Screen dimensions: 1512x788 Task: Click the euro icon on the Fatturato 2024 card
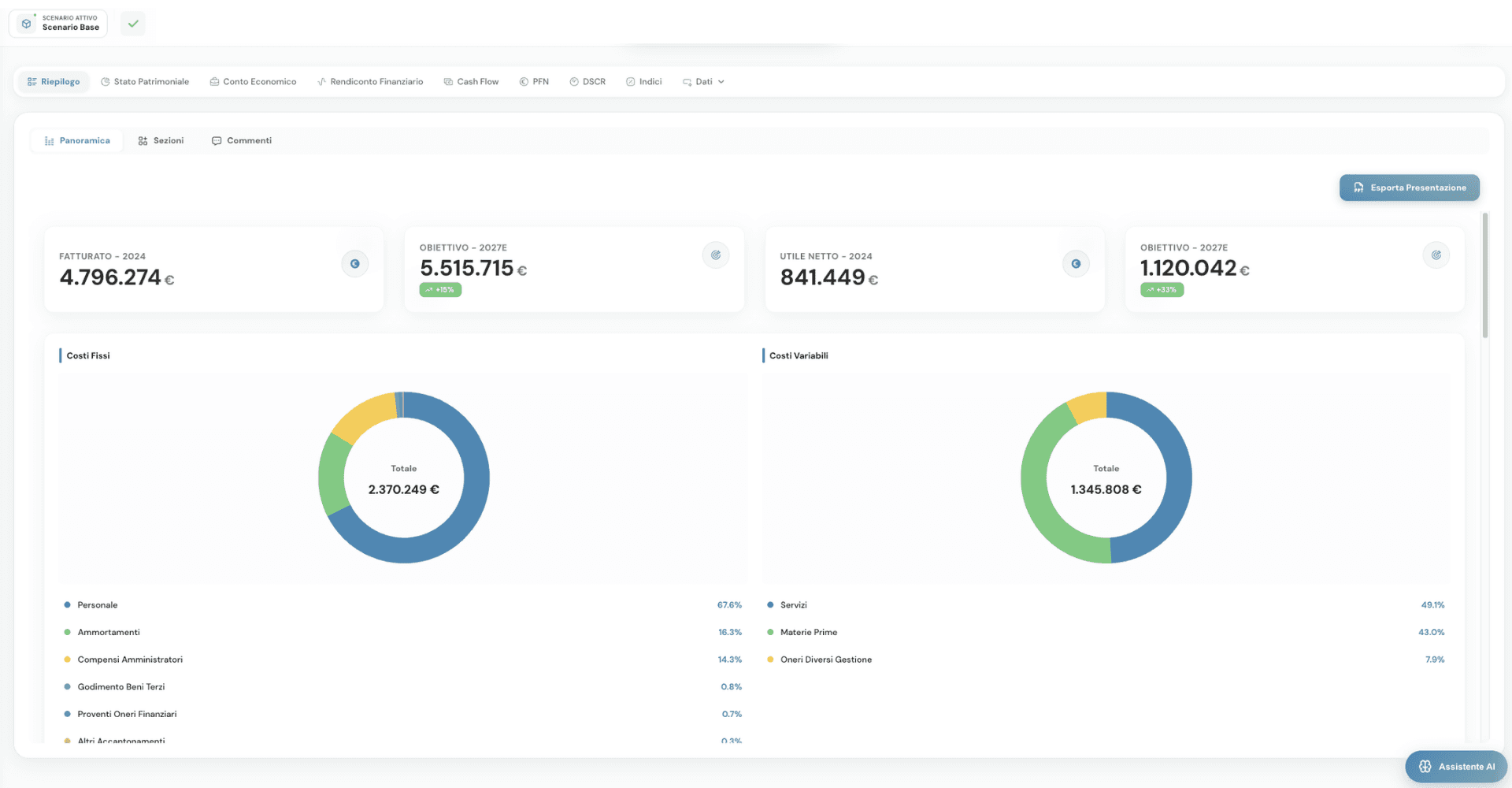click(x=355, y=264)
